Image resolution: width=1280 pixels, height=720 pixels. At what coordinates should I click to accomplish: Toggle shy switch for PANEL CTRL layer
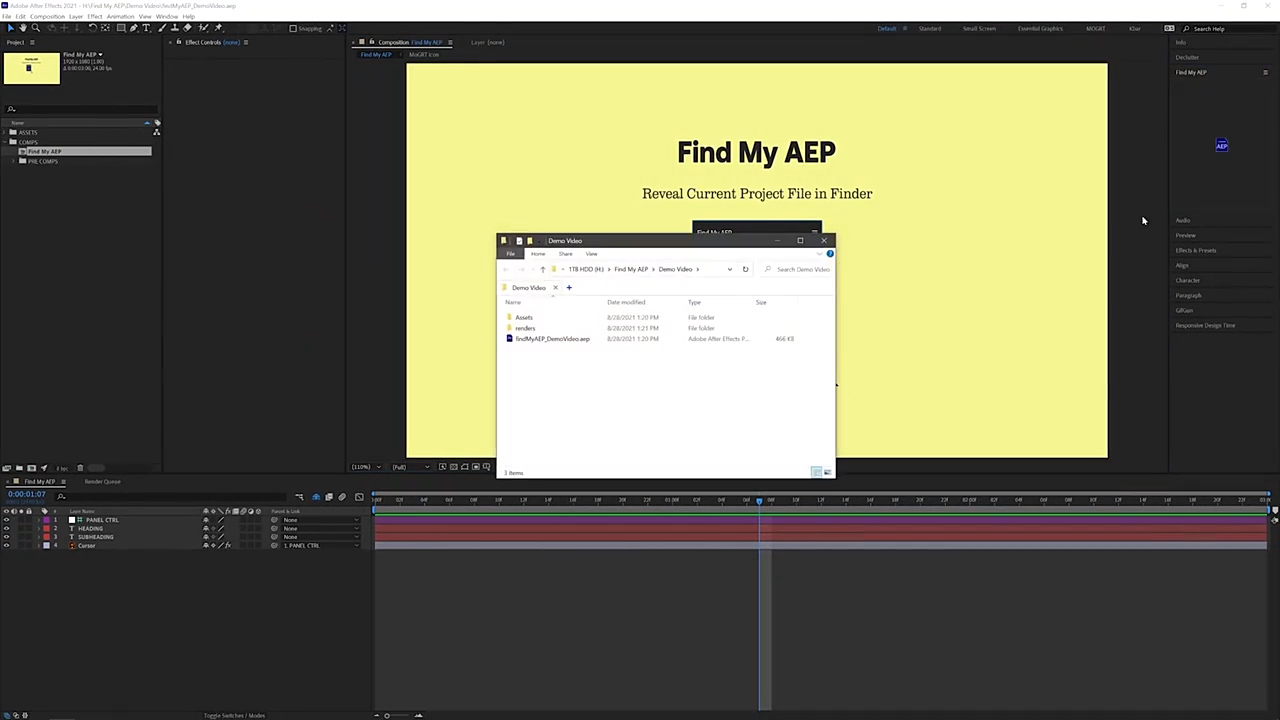tap(206, 520)
